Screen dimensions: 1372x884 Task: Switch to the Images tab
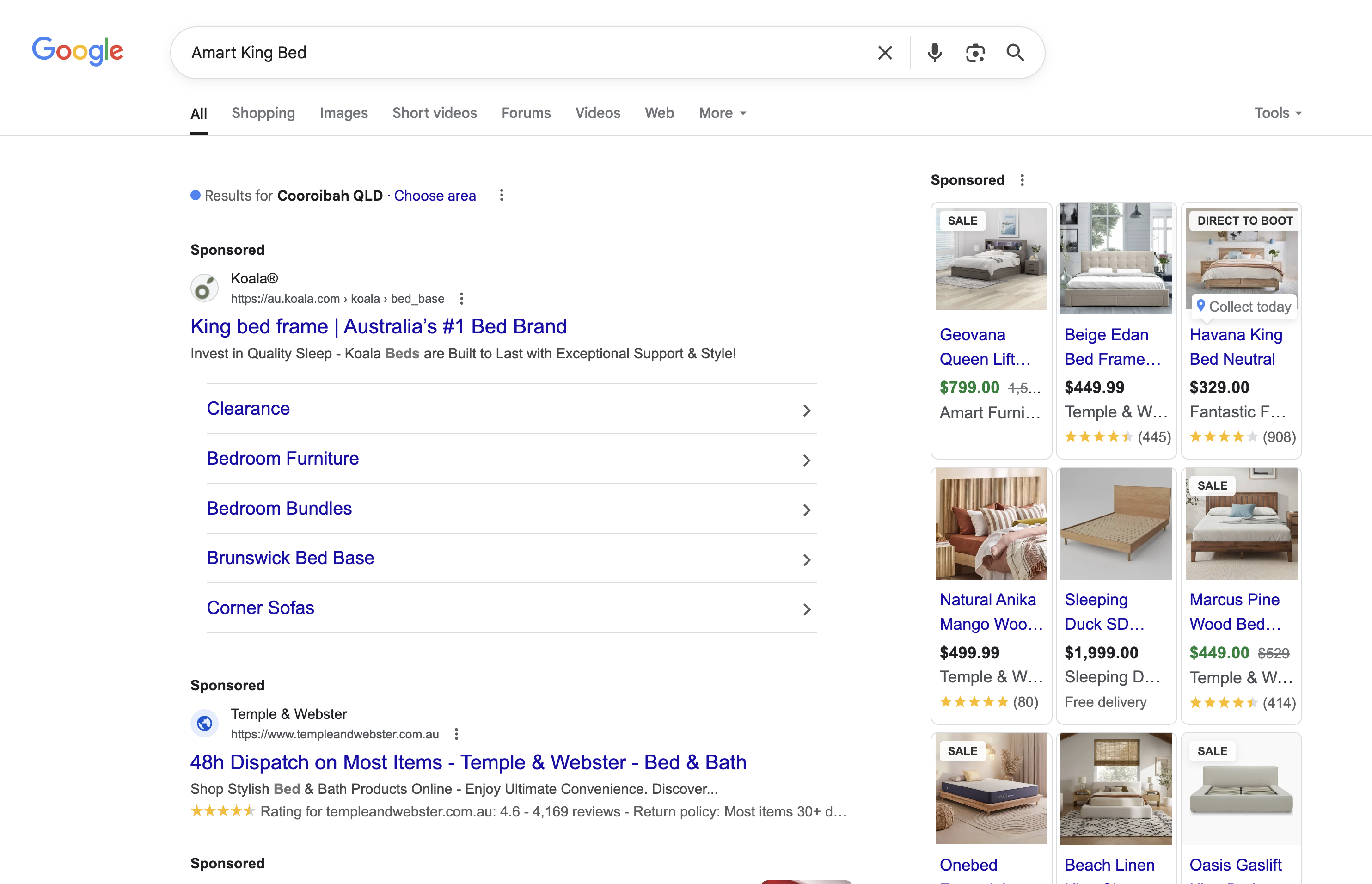344,113
